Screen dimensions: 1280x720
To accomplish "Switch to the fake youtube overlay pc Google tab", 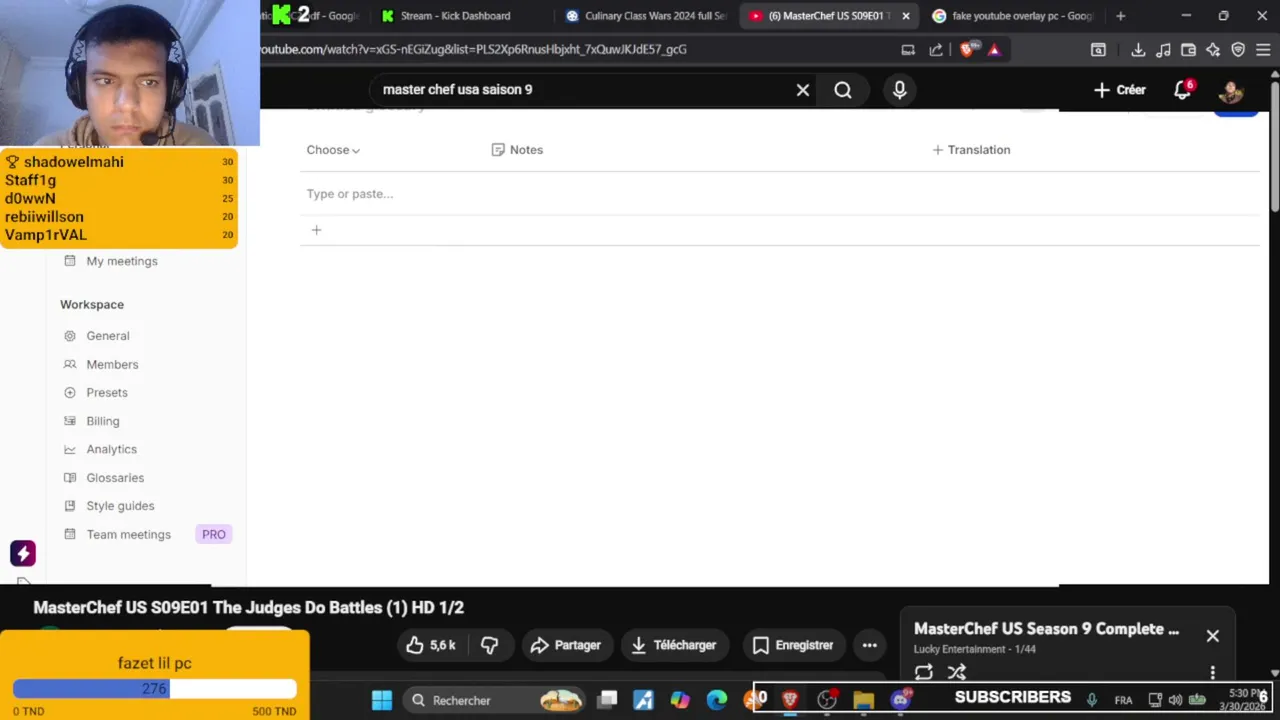I will 1012,16.
